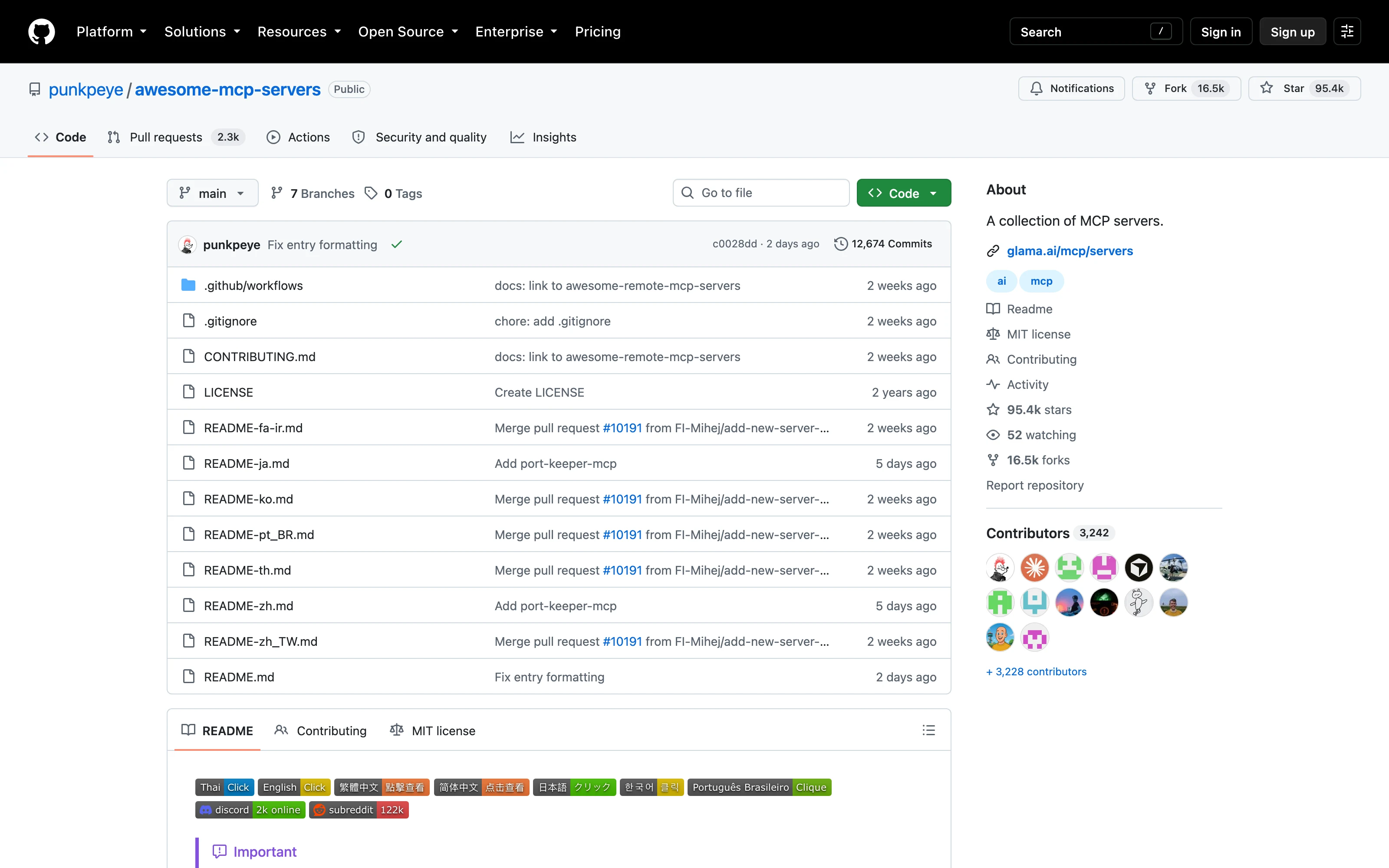Switch to the Actions tab

pos(298,137)
